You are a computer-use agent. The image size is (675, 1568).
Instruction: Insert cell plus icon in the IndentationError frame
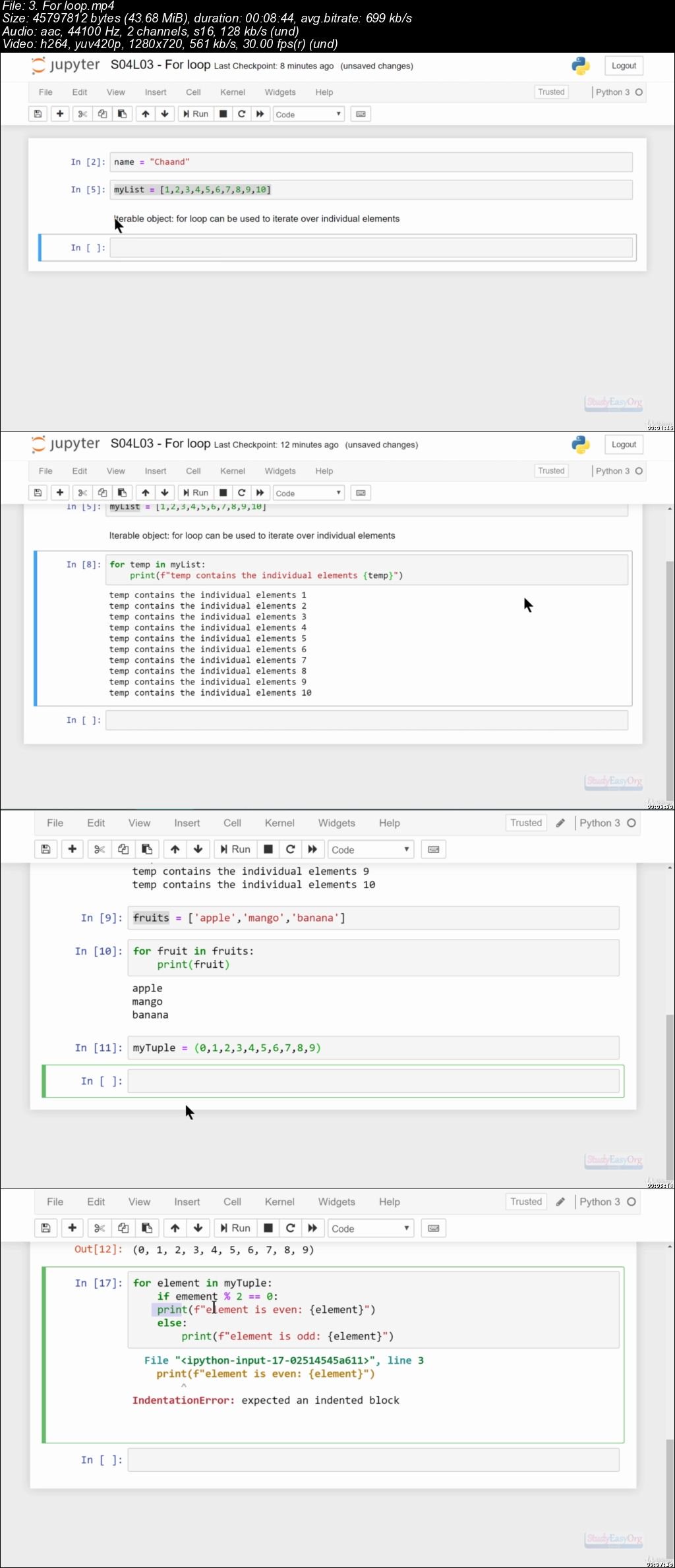[x=73, y=1228]
